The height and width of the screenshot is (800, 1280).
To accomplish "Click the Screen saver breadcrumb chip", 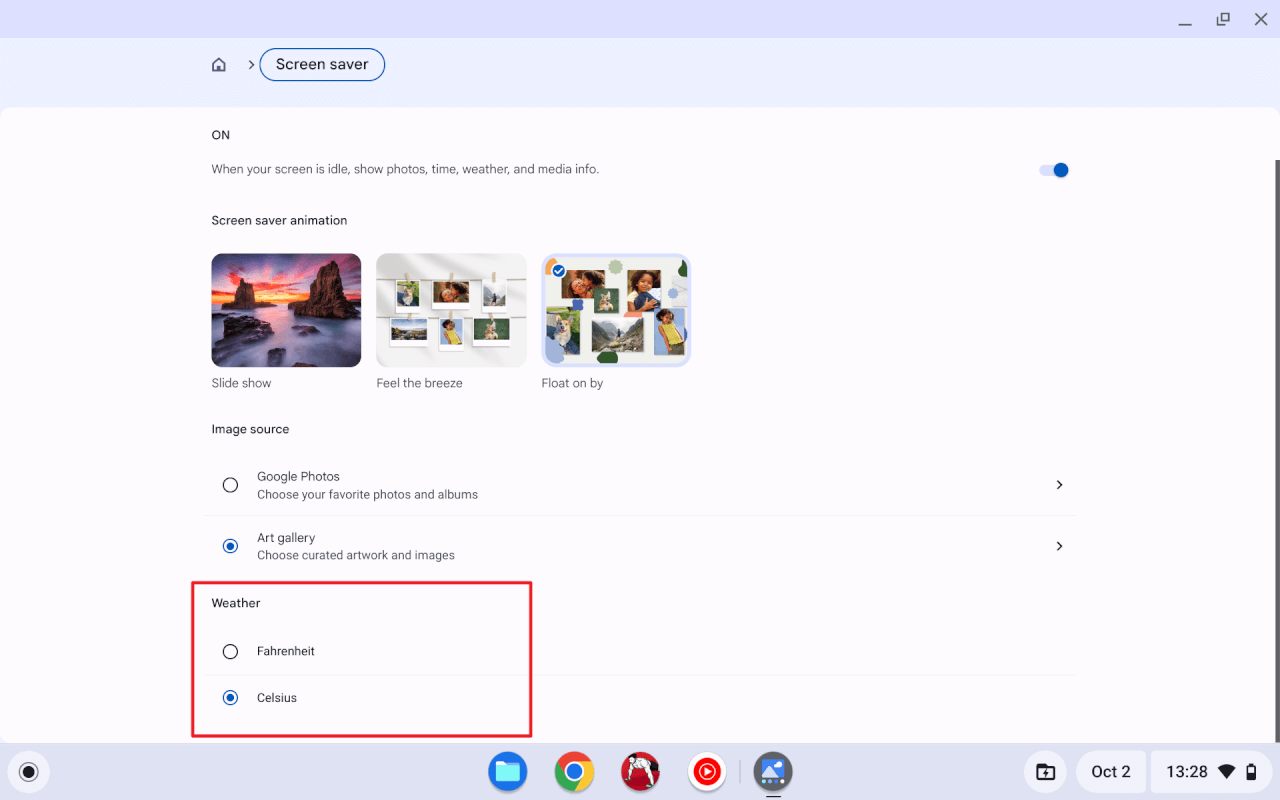I will (322, 65).
